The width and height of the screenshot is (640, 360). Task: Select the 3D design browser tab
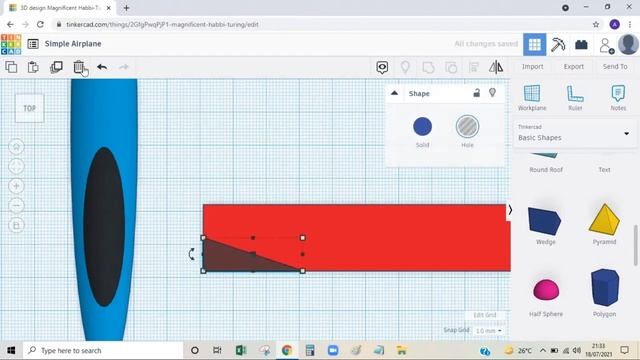pos(59,8)
